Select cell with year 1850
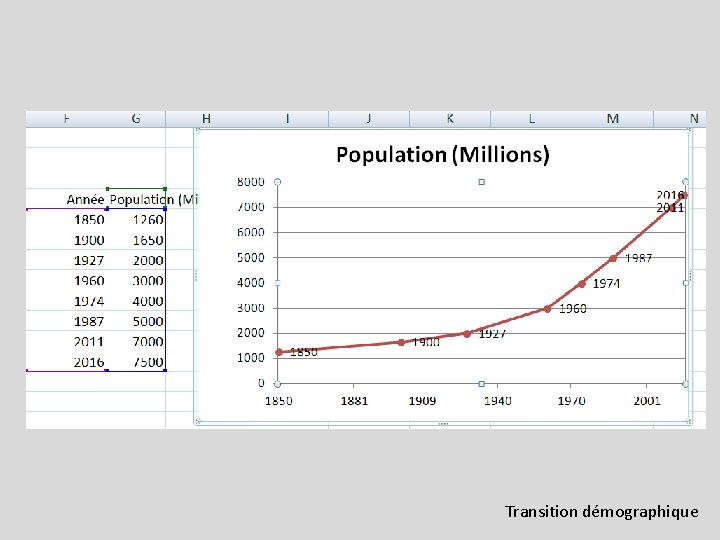This screenshot has width=720, height=540. point(67,219)
